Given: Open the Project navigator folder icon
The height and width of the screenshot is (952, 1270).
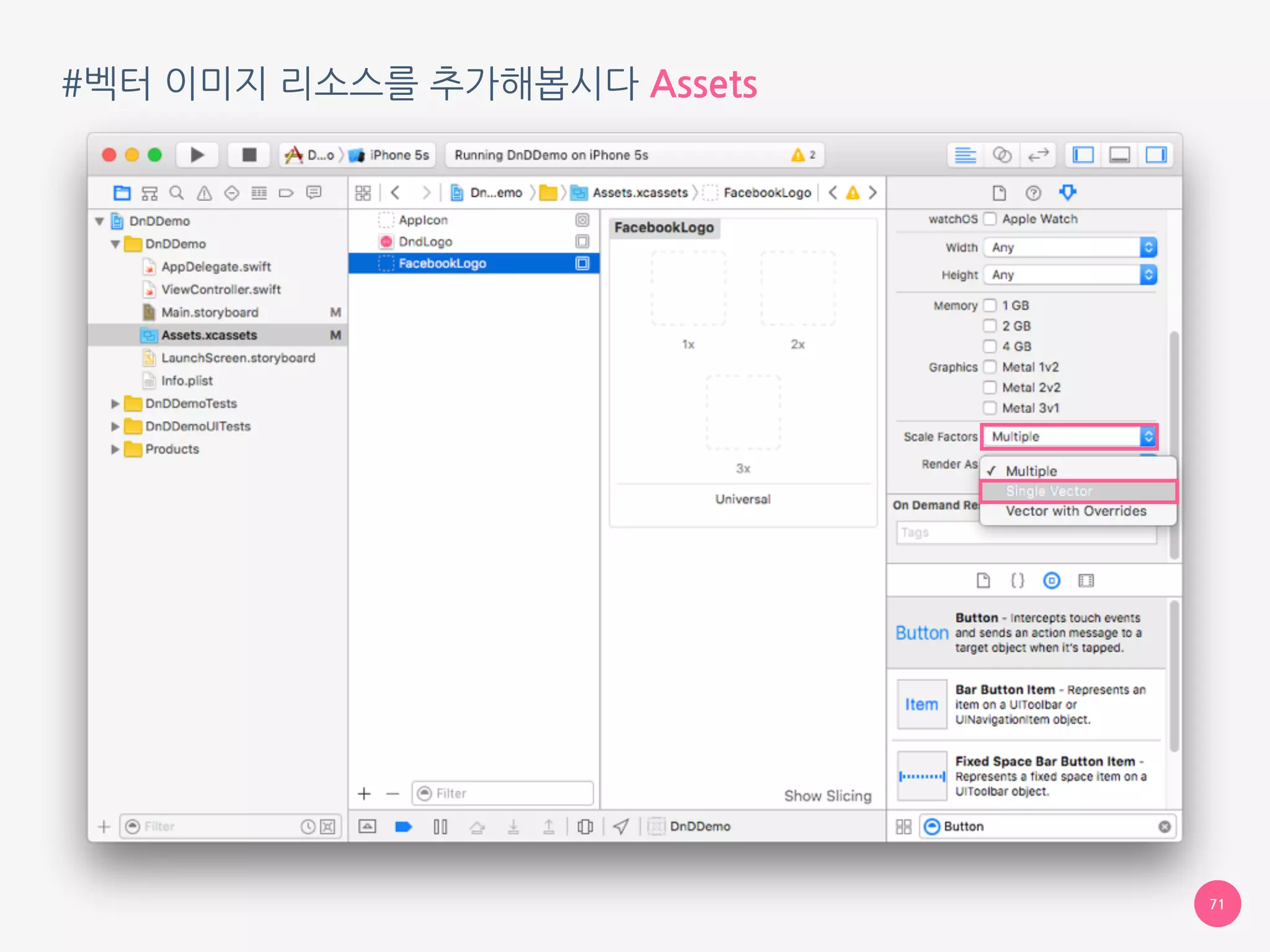Looking at the screenshot, I should pyautogui.click(x=122, y=193).
